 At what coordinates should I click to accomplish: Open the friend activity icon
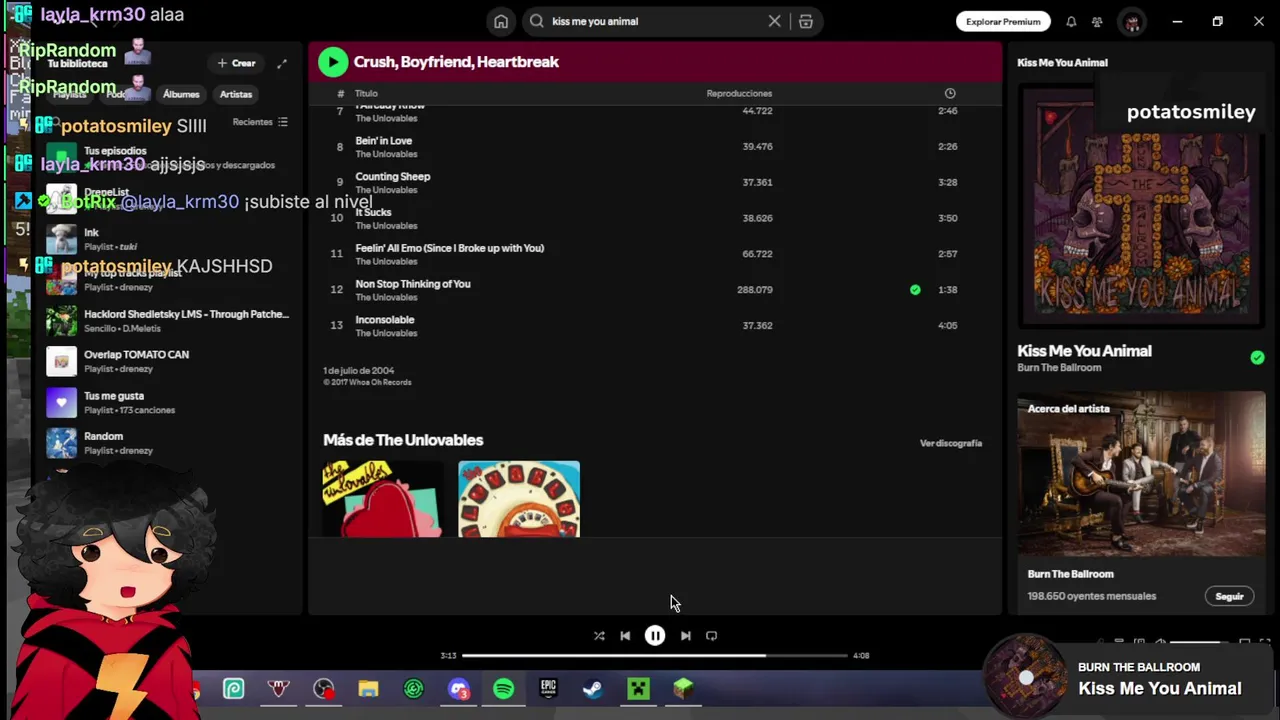1097,22
